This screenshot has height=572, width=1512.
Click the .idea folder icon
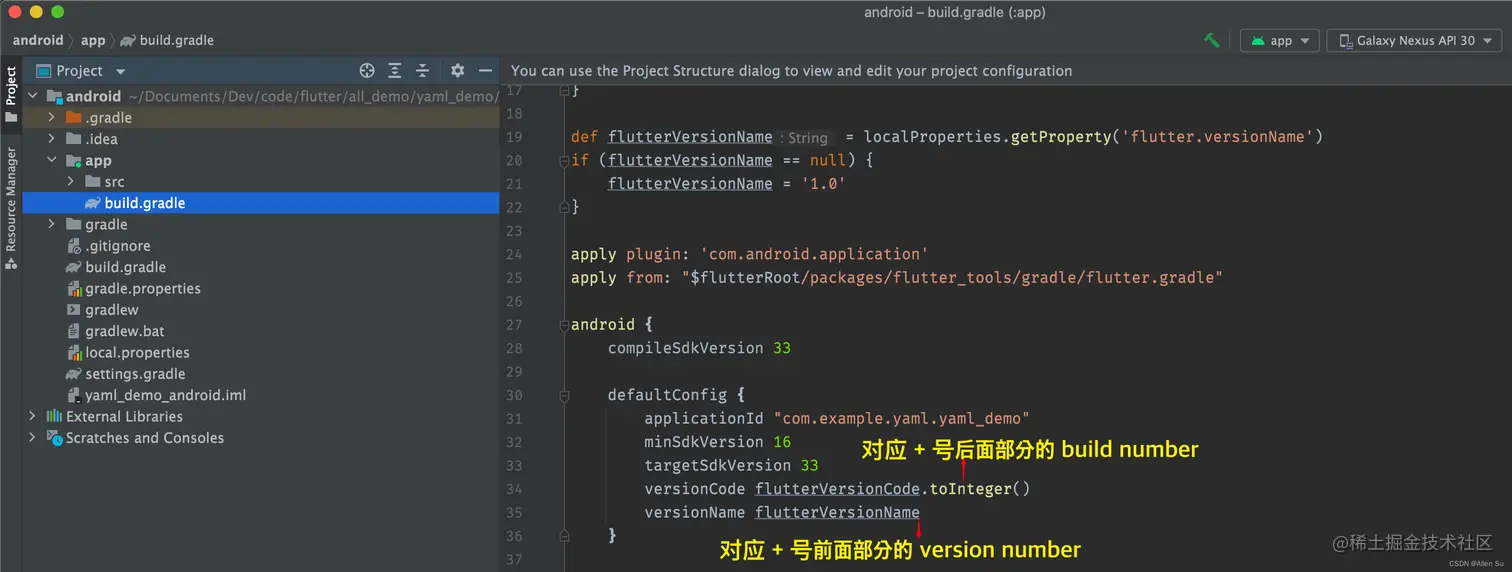pos(73,139)
